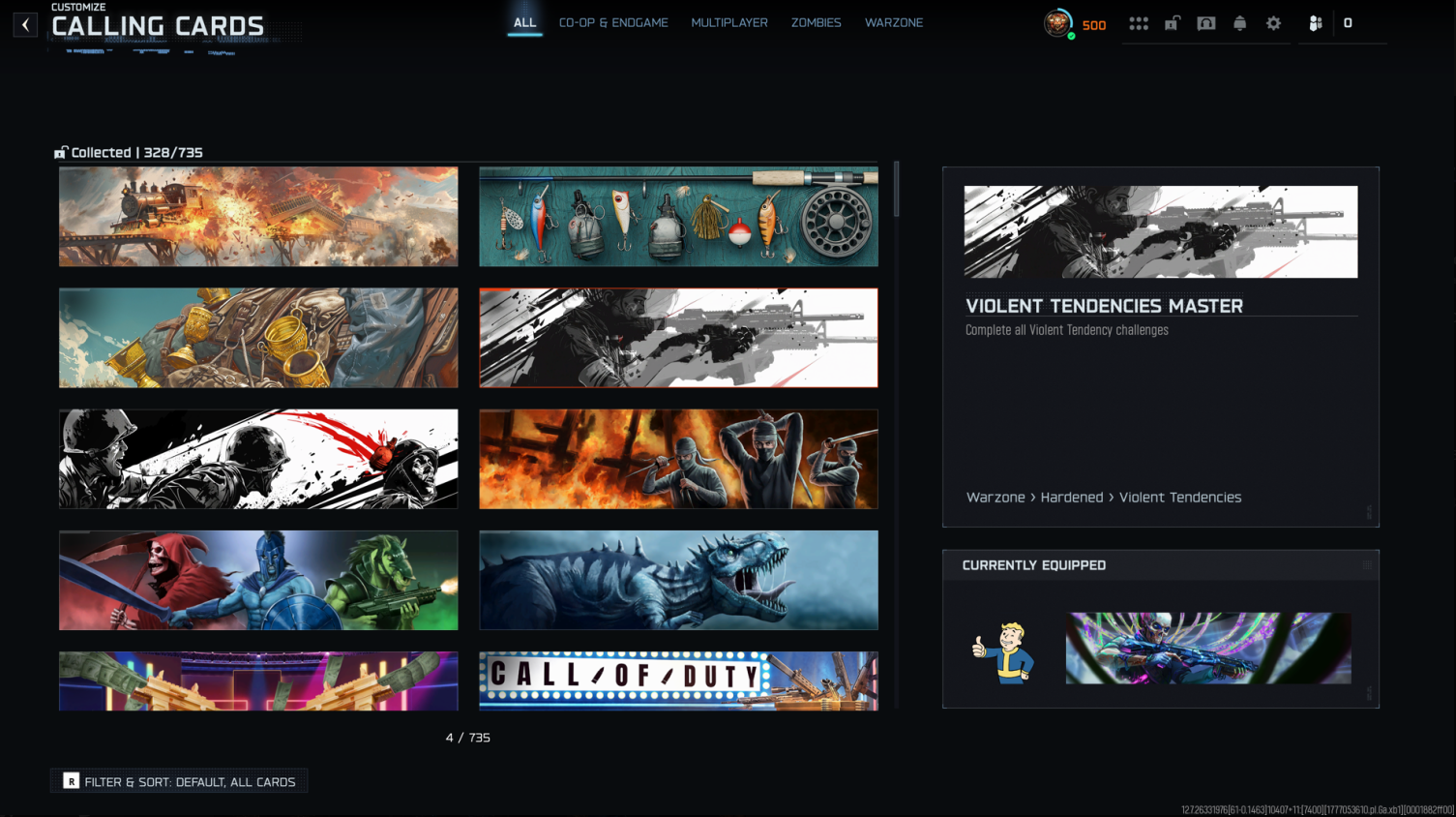Select the black-and-white rifle soldier calling card in grid
The image size is (1456, 817).
point(679,338)
